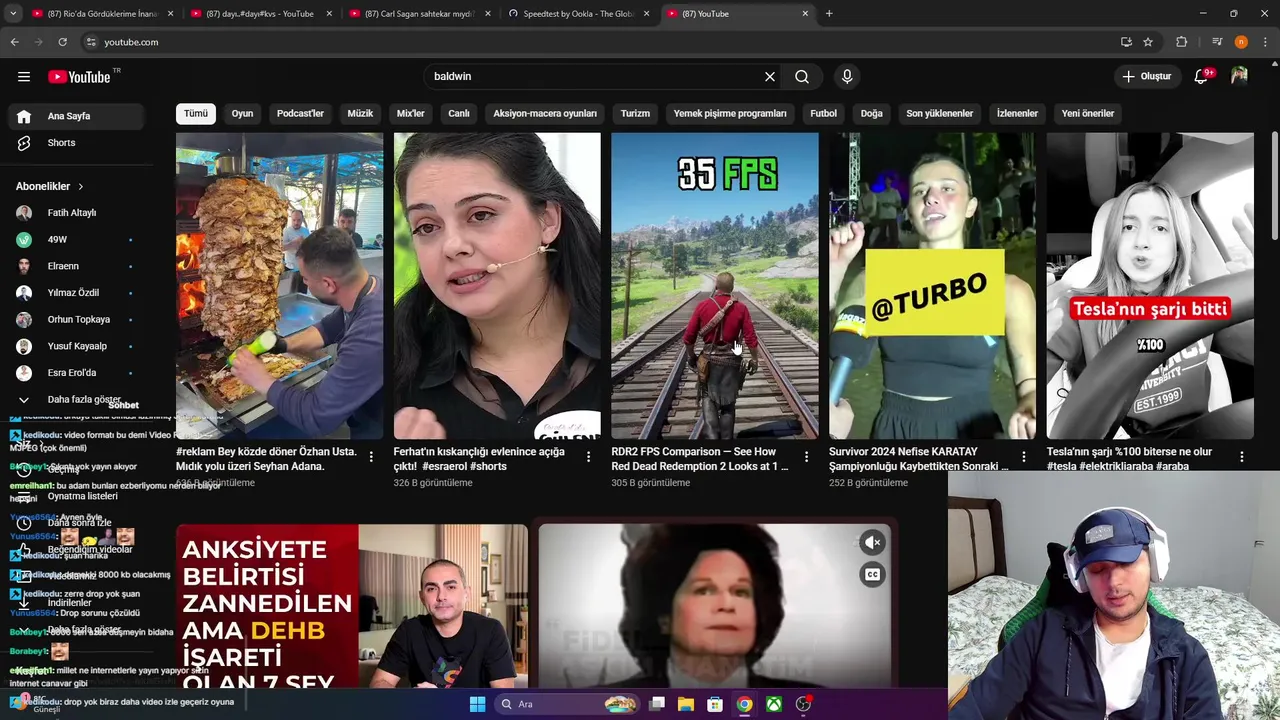
Task: Unmute the preview video
Action: pyautogui.click(x=872, y=542)
